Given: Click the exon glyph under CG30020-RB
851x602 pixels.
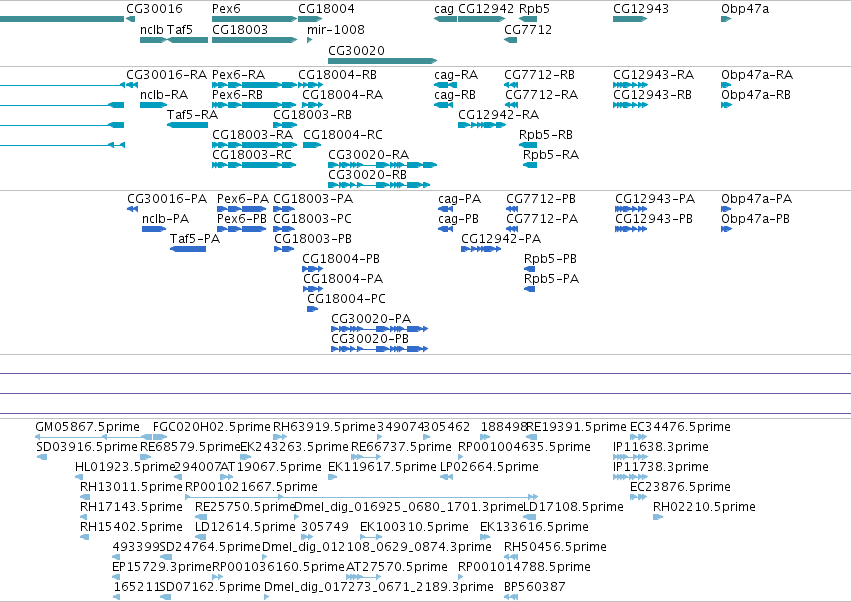Looking at the screenshot, I should point(379,185).
